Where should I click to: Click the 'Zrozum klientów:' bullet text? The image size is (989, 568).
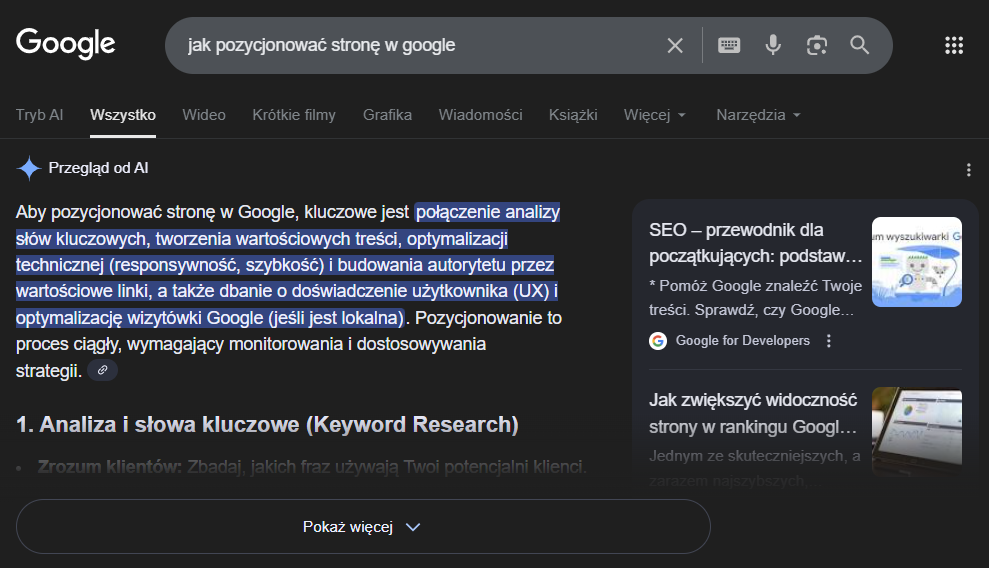110,467
